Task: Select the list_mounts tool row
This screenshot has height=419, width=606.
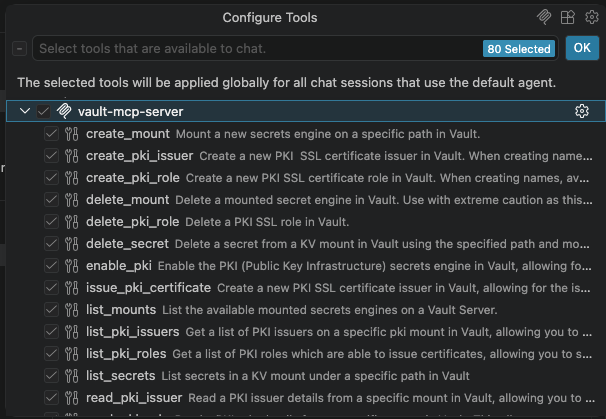Action: pyautogui.click(x=300, y=309)
